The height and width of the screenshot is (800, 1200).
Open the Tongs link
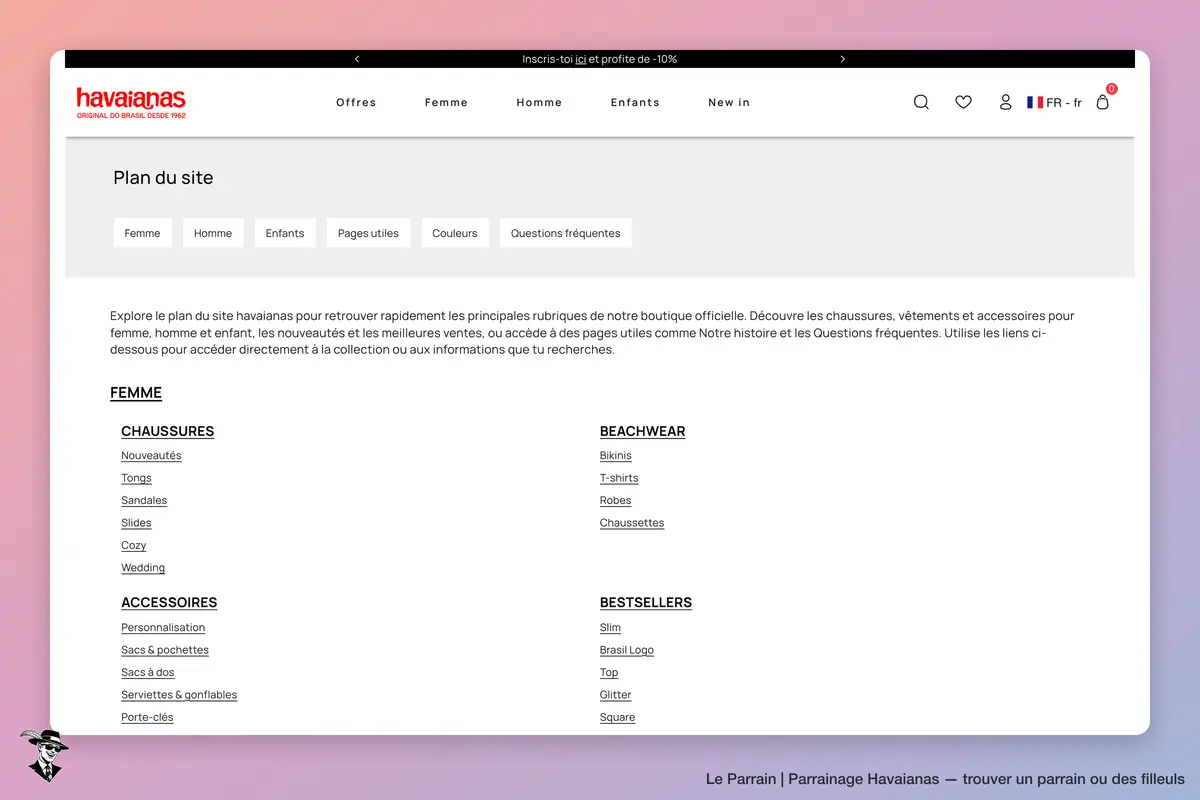coord(136,478)
